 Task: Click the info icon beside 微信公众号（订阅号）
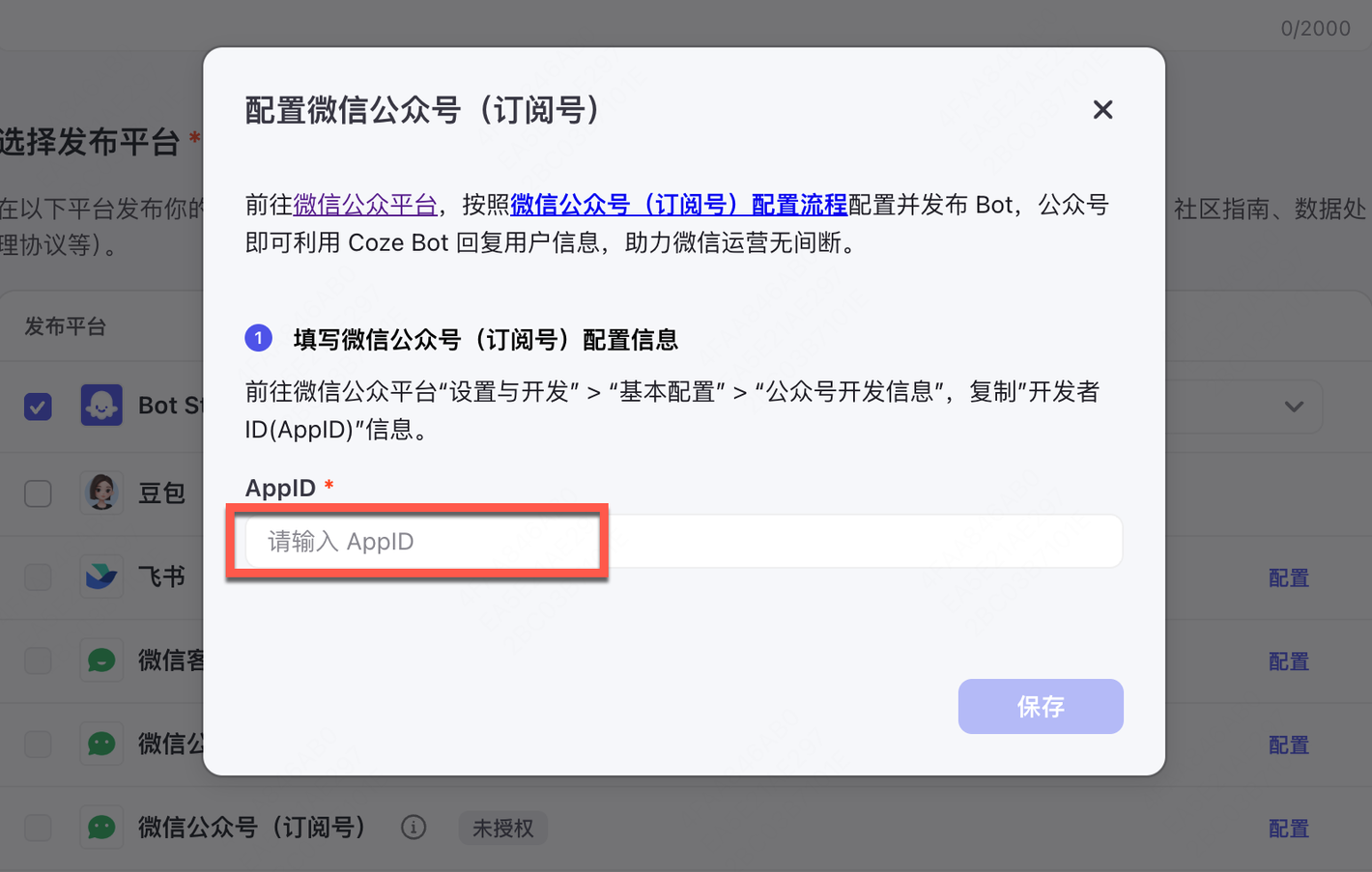click(414, 828)
